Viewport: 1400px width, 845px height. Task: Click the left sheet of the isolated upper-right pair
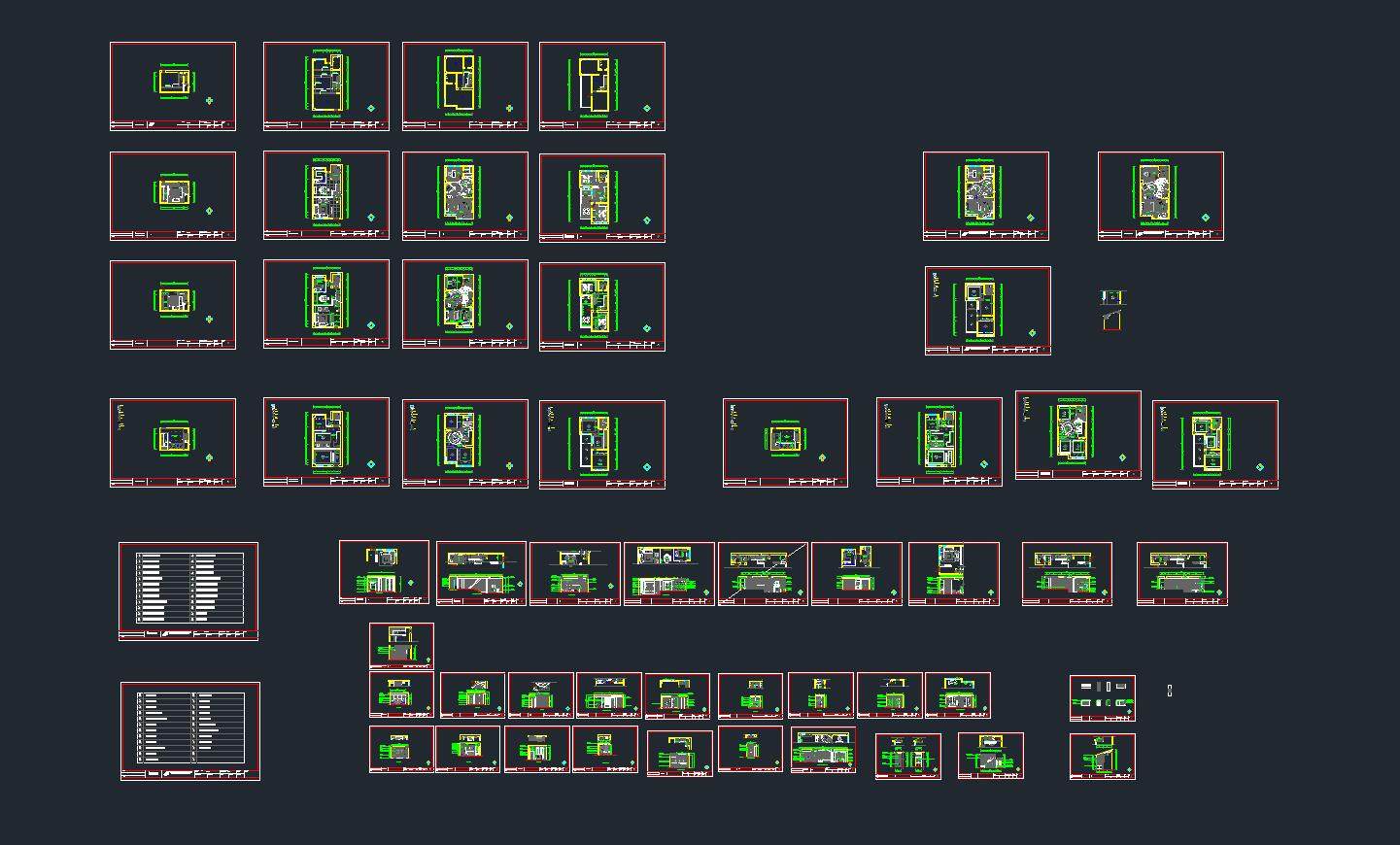[x=986, y=195]
